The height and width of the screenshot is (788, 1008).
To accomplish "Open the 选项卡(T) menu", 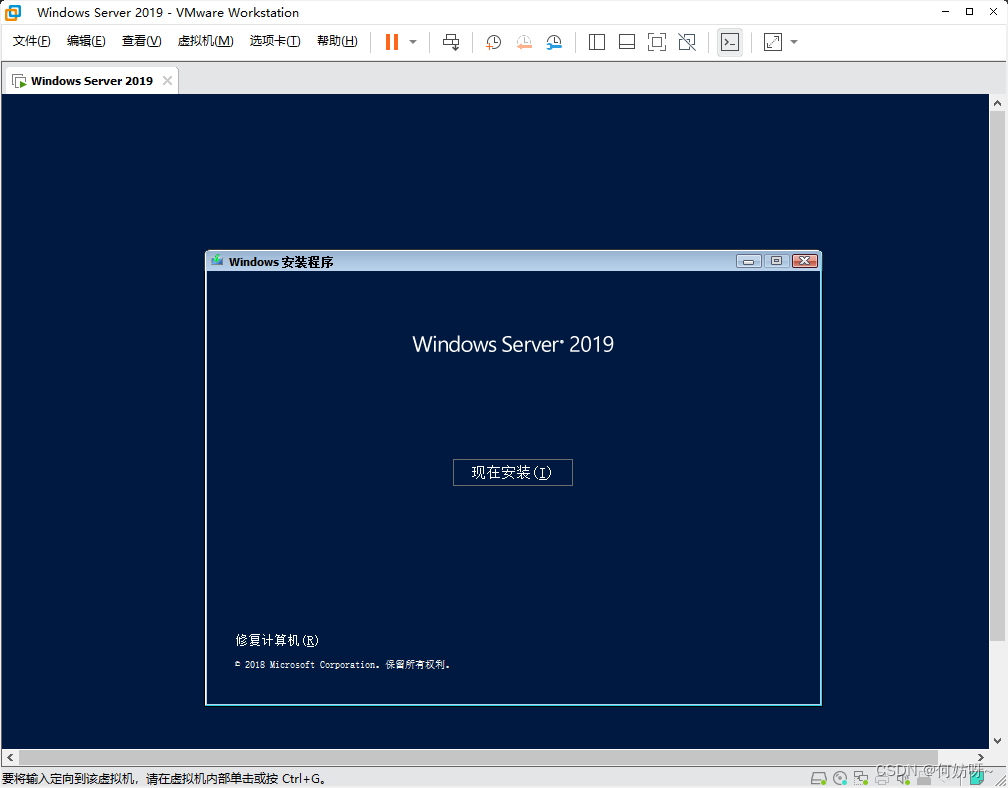I will pyautogui.click(x=275, y=41).
